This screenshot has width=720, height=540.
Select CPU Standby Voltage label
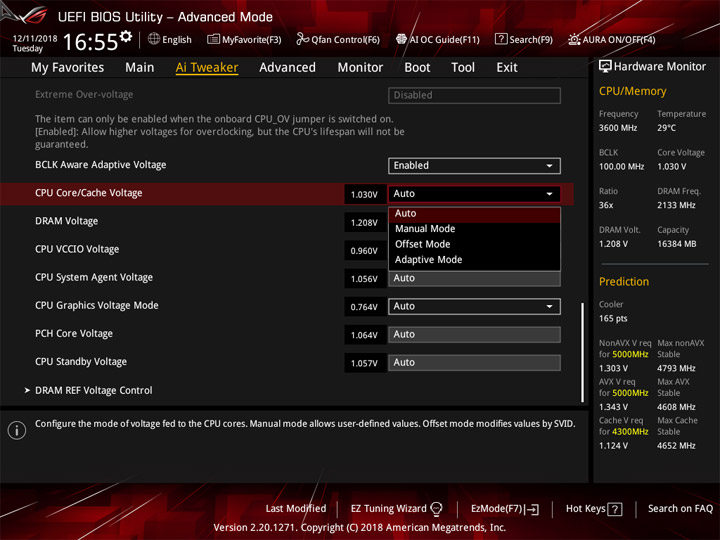point(81,362)
